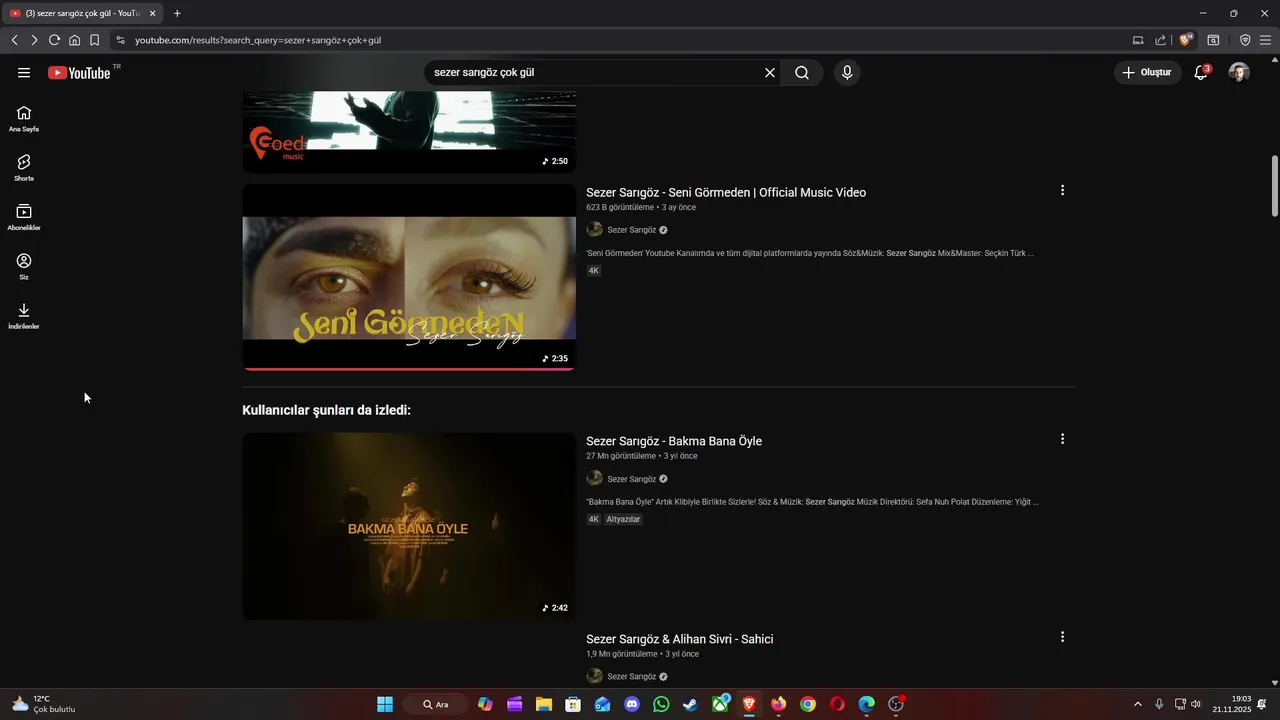The width and height of the screenshot is (1280, 720).
Task: Open the taskbar clock showing 19:03
Action: click(1232, 704)
